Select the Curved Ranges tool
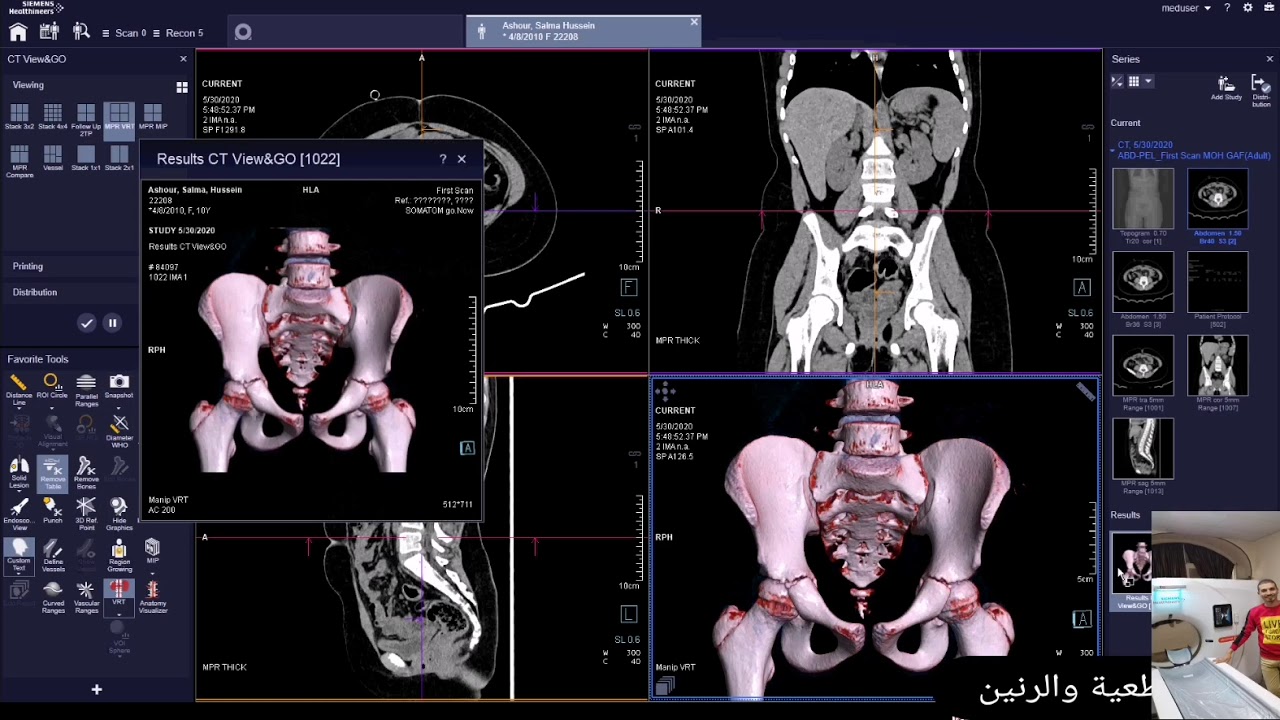 click(52, 596)
